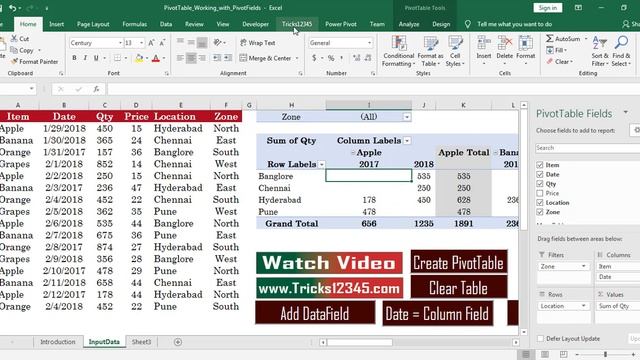The width and height of the screenshot is (640, 360).
Task: Click the Undo arrow in title bar
Action: click(13, 8)
